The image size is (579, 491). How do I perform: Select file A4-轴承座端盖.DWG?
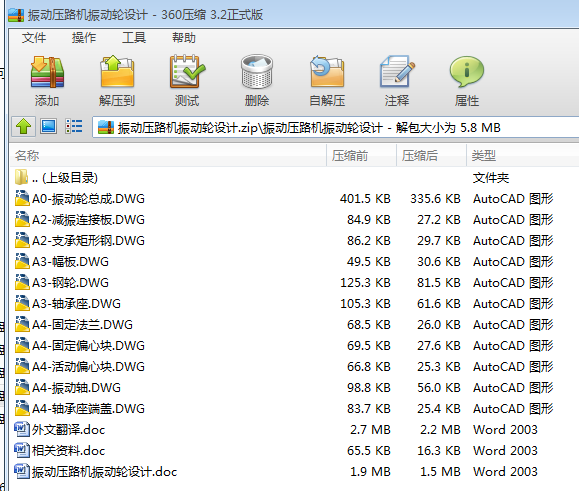click(88, 409)
